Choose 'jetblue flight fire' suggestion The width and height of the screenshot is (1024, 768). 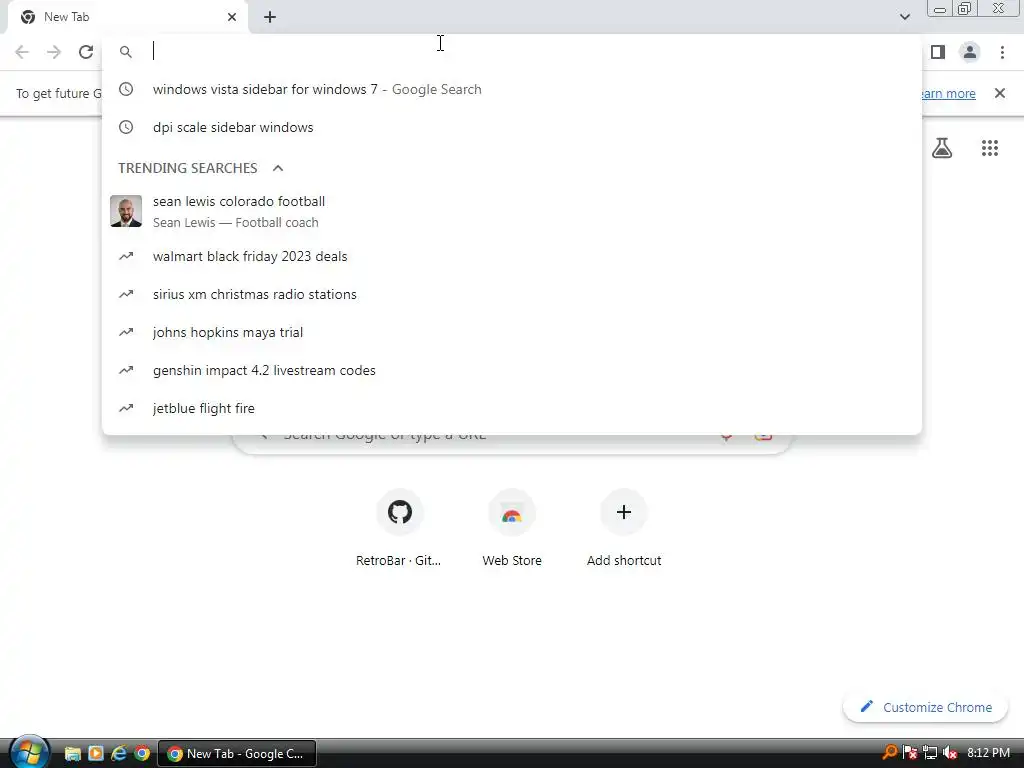point(511,408)
